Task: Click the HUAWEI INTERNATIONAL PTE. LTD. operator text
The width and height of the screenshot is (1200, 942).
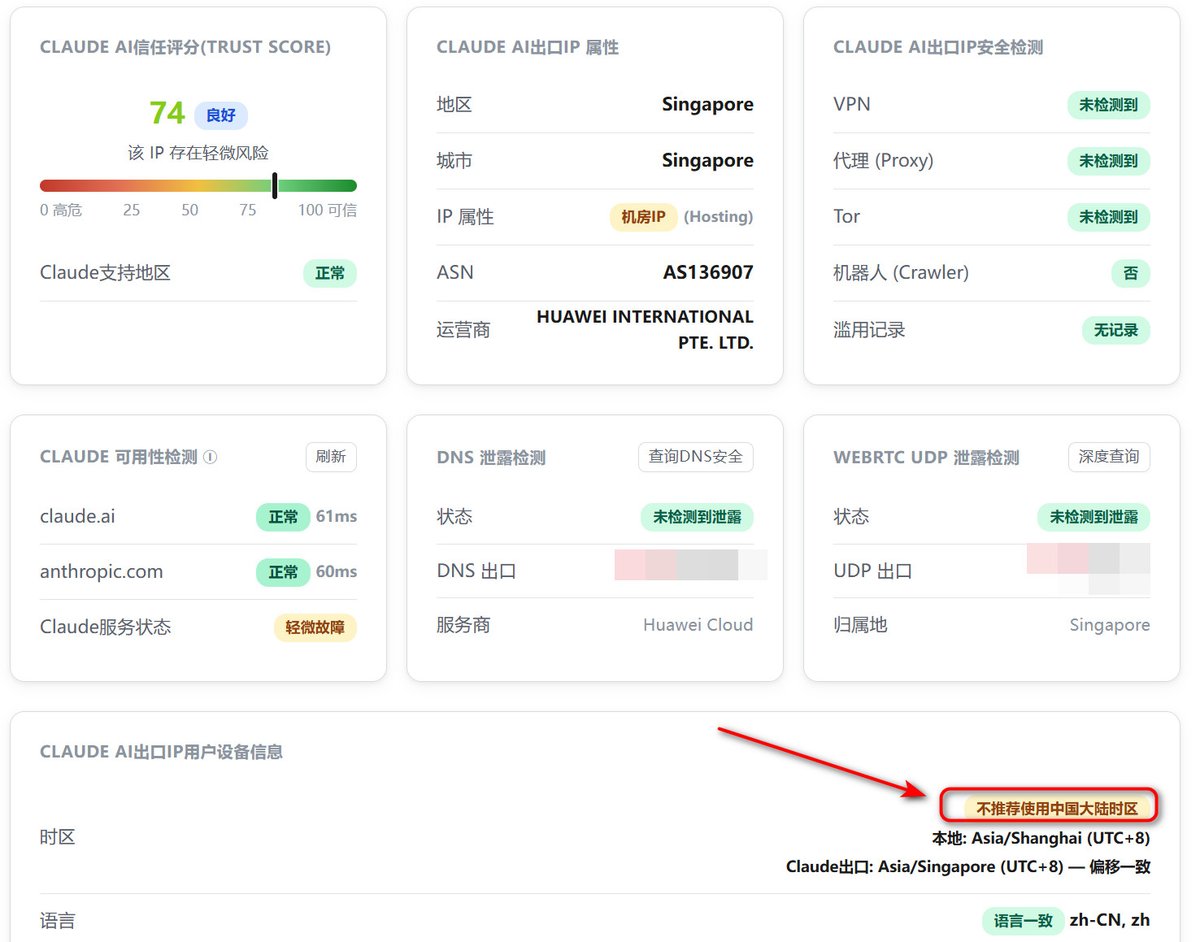Action: [x=645, y=329]
